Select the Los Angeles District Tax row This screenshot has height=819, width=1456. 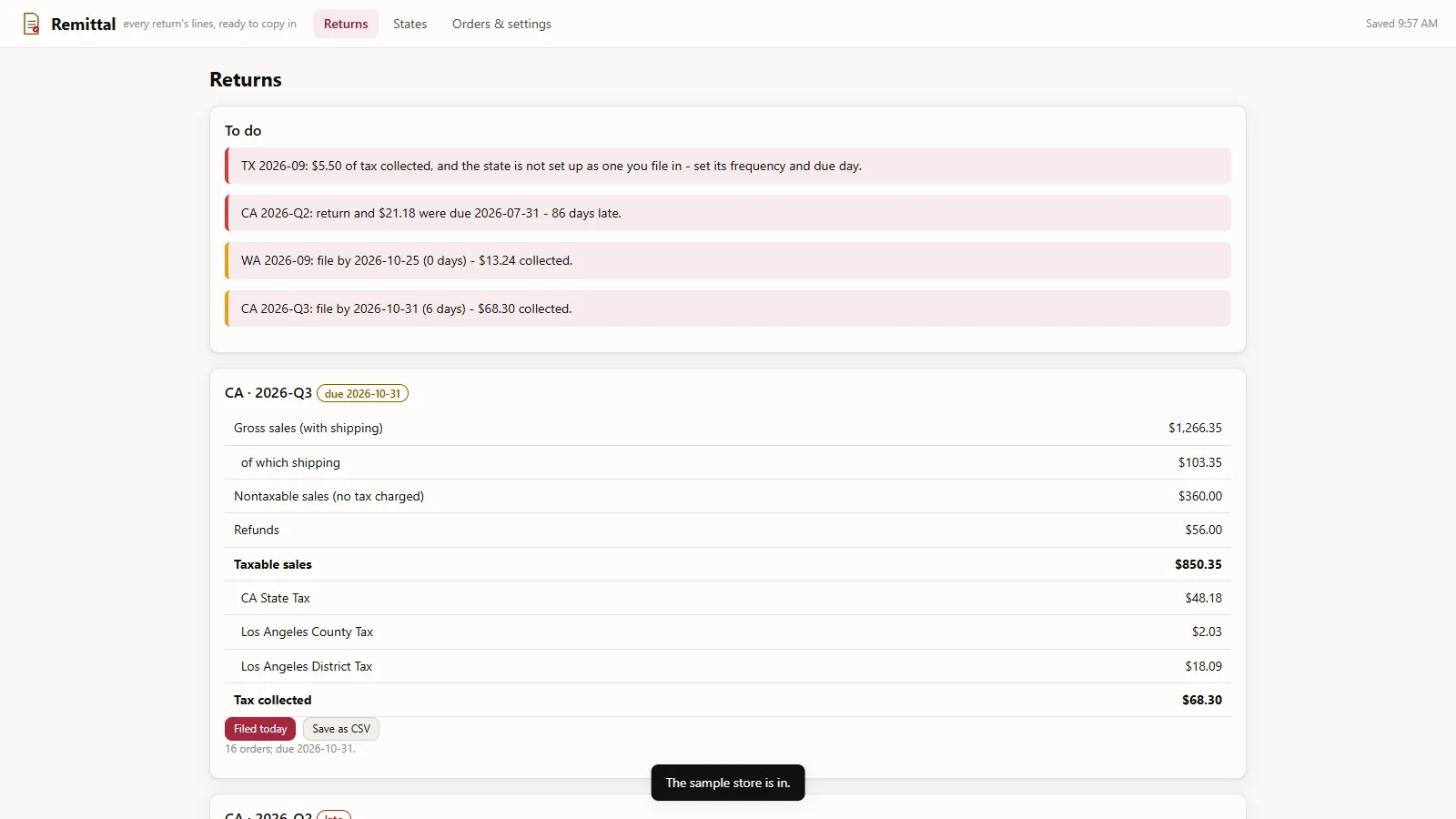(728, 666)
